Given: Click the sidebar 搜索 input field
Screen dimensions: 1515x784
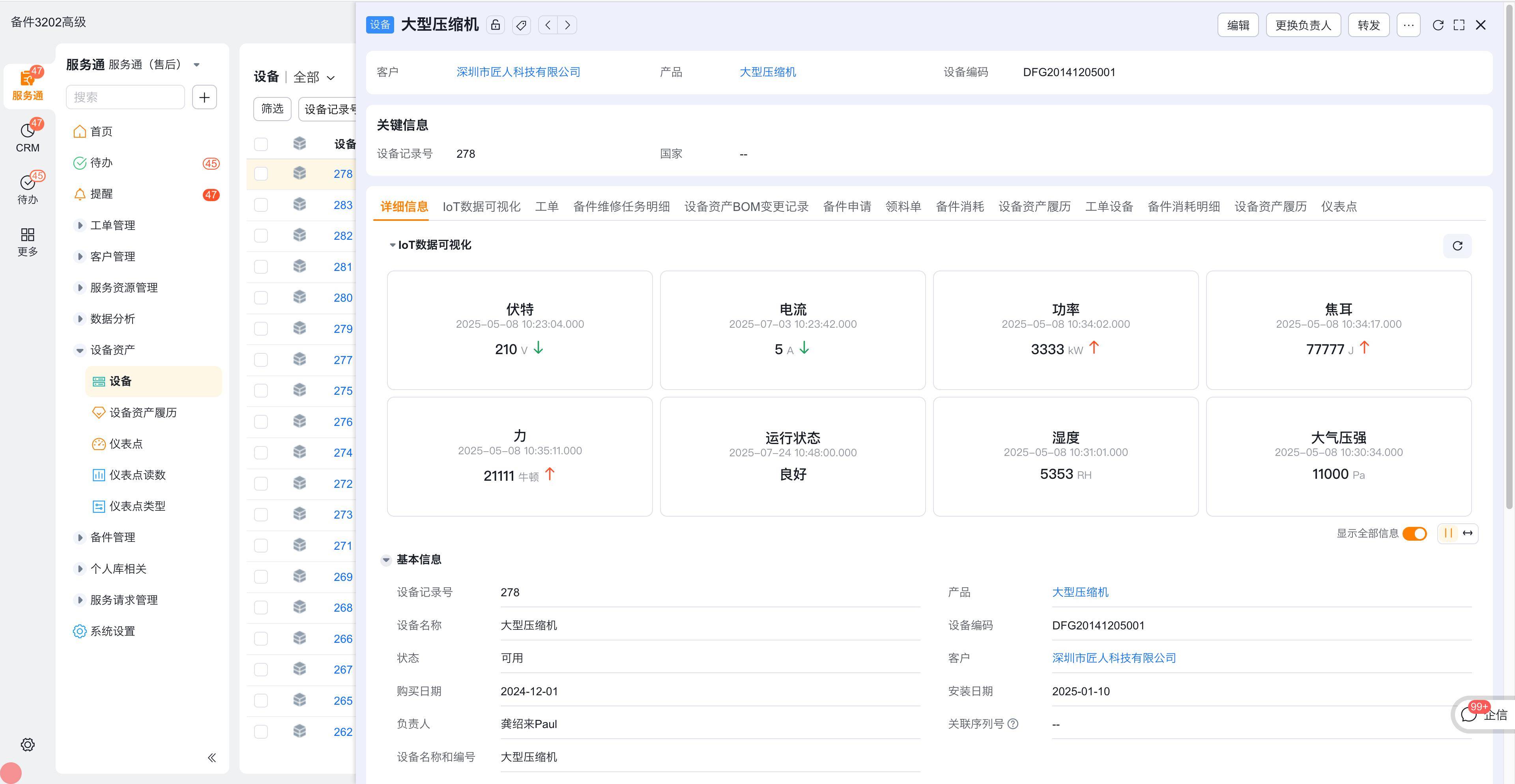Looking at the screenshot, I should point(125,97).
